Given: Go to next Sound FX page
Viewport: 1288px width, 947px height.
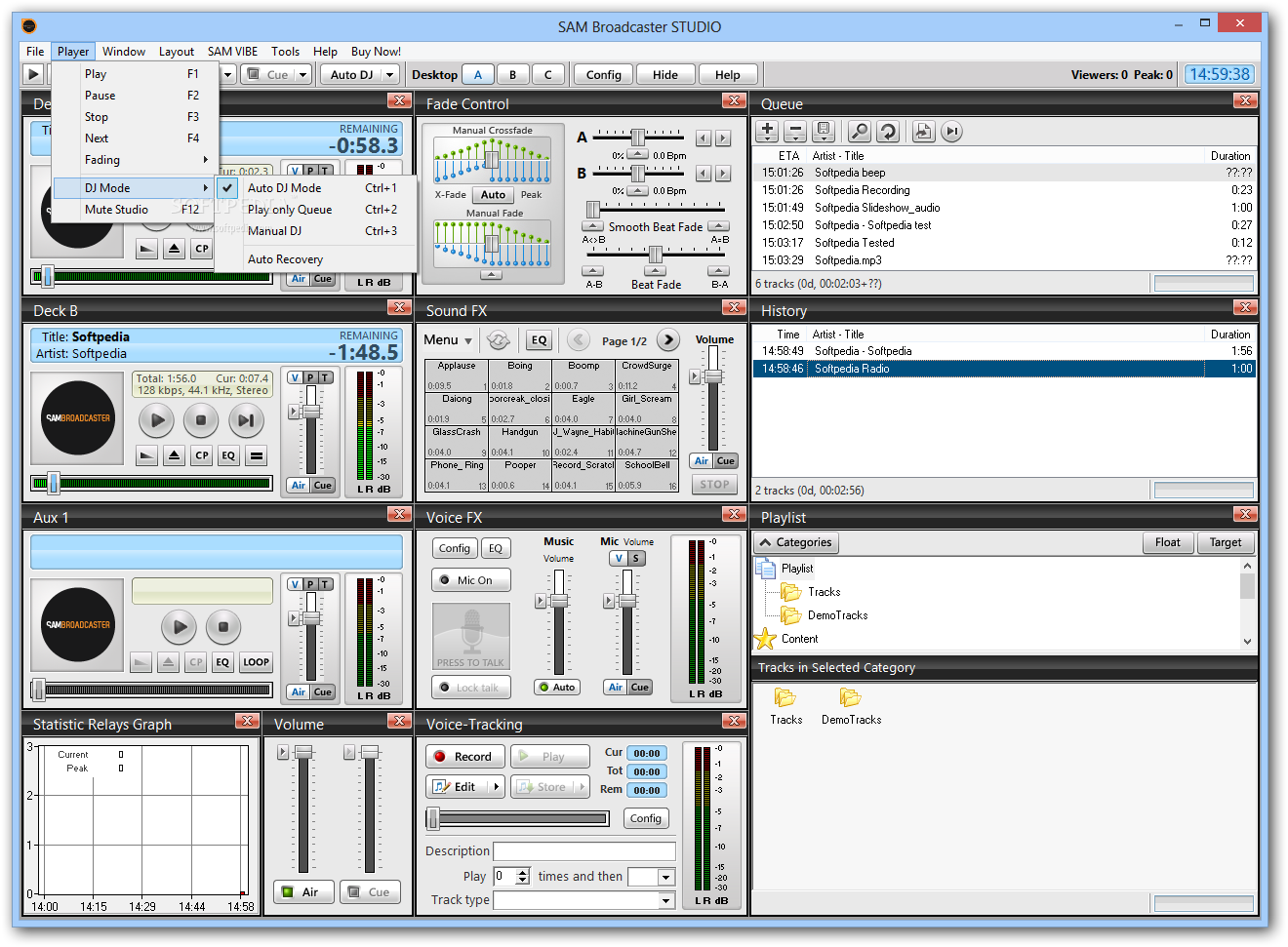Looking at the screenshot, I should [x=668, y=339].
